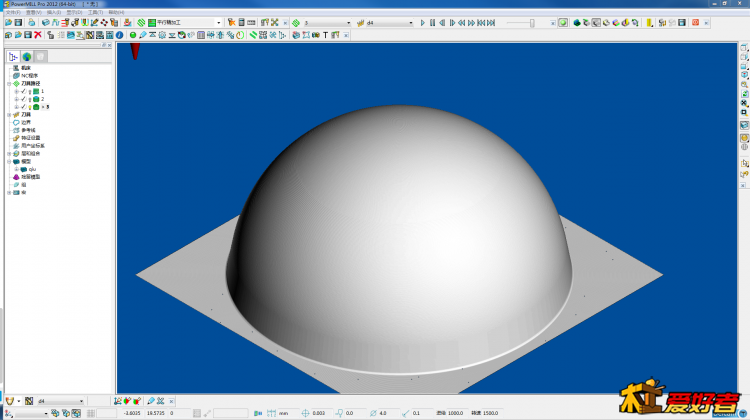Image resolution: width=750 pixels, height=420 pixels.
Task: Open the 查看(V) menu
Action: click(x=33, y=12)
